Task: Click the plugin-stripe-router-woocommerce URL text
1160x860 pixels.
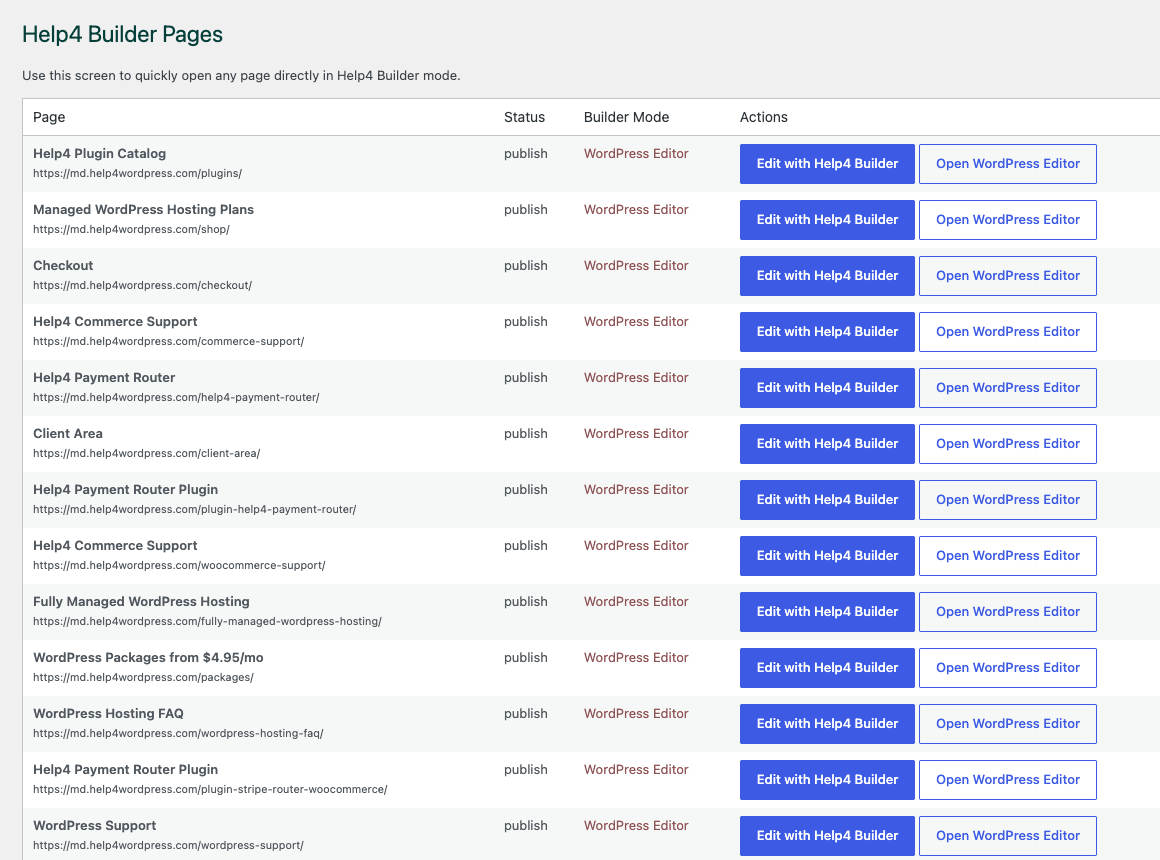Action: 210,789
